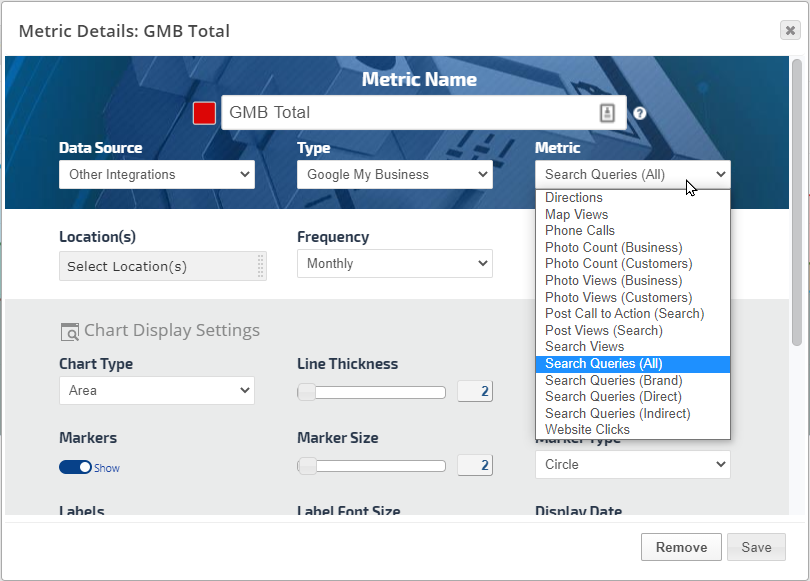Close the Metric Details dialog
Image resolution: width=810 pixels, height=581 pixels.
click(x=789, y=30)
